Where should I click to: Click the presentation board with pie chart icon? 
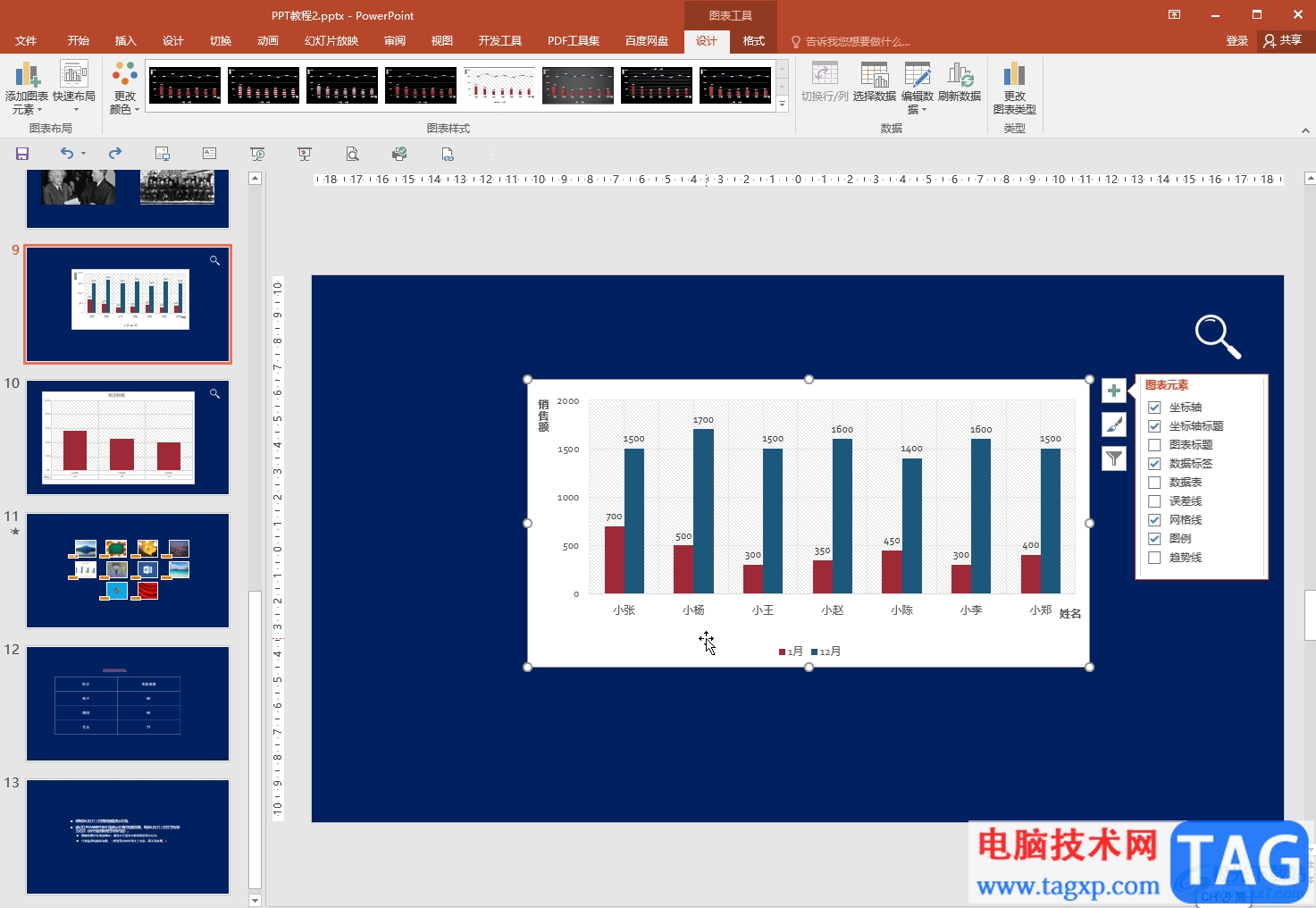[x=305, y=154]
